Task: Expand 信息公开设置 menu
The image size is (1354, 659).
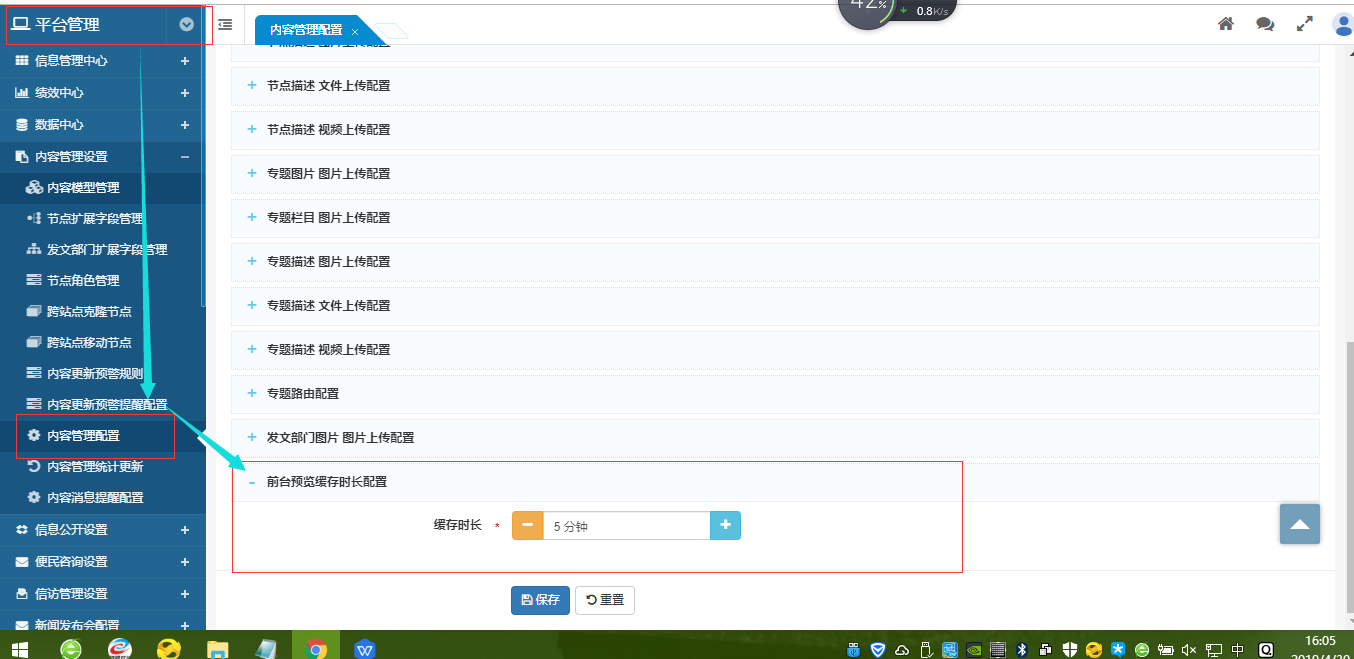Action: coord(103,530)
